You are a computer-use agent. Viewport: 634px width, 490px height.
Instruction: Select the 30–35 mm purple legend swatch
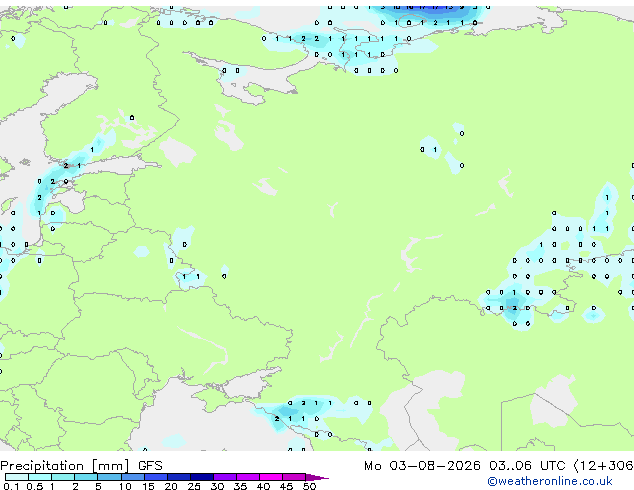point(225,477)
